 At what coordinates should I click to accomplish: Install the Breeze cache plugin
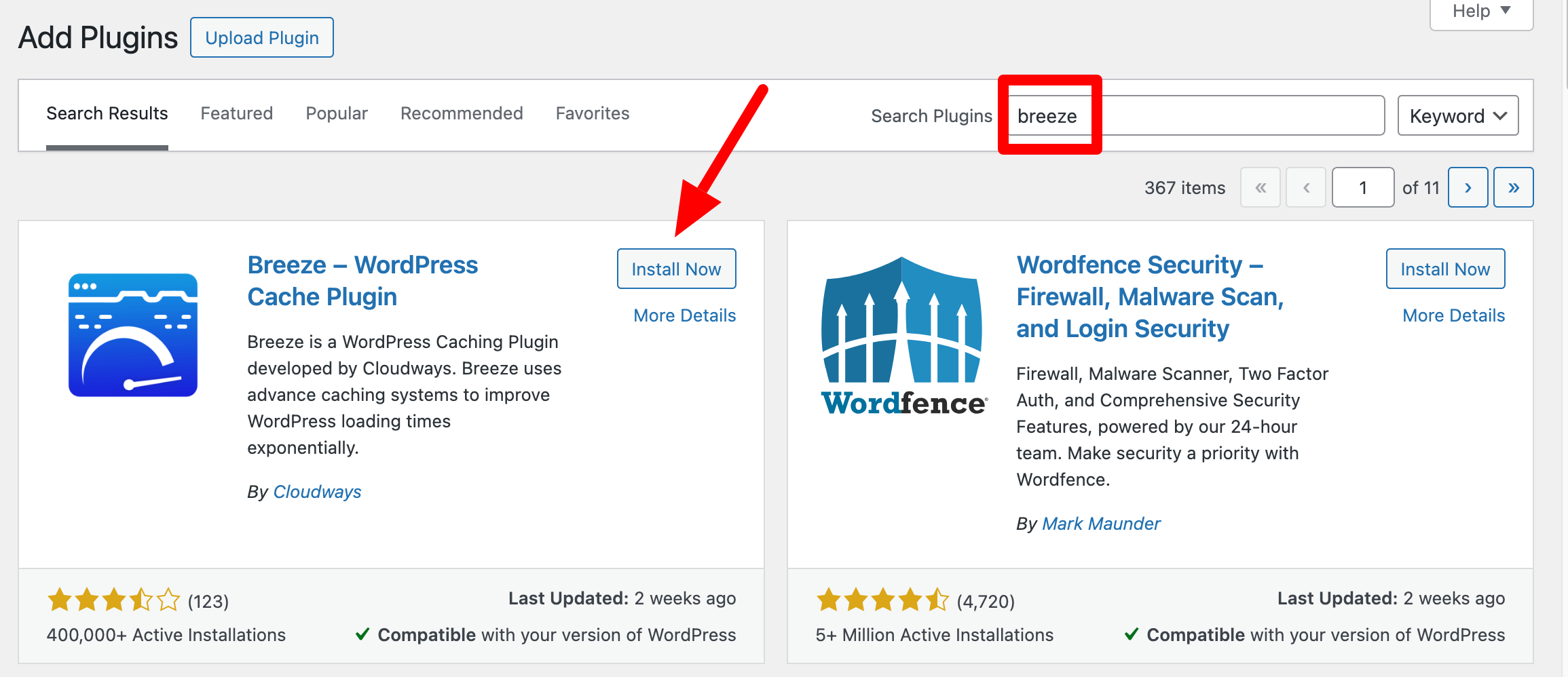(x=676, y=269)
